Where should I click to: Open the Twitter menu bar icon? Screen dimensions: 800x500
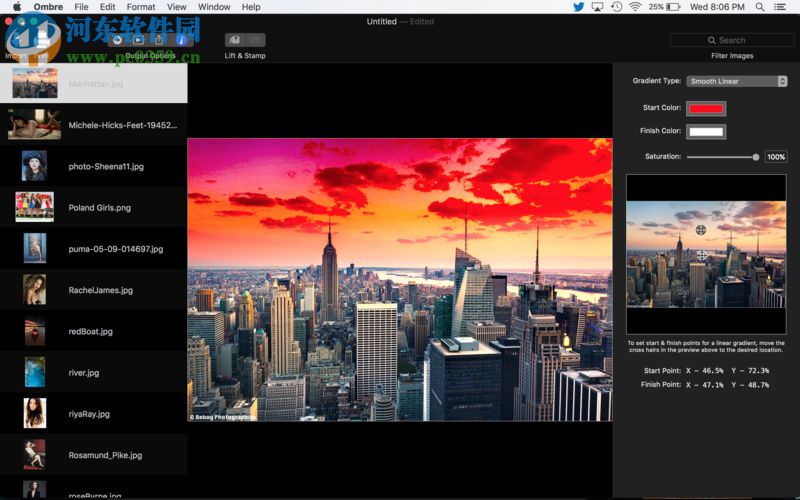(x=578, y=7)
